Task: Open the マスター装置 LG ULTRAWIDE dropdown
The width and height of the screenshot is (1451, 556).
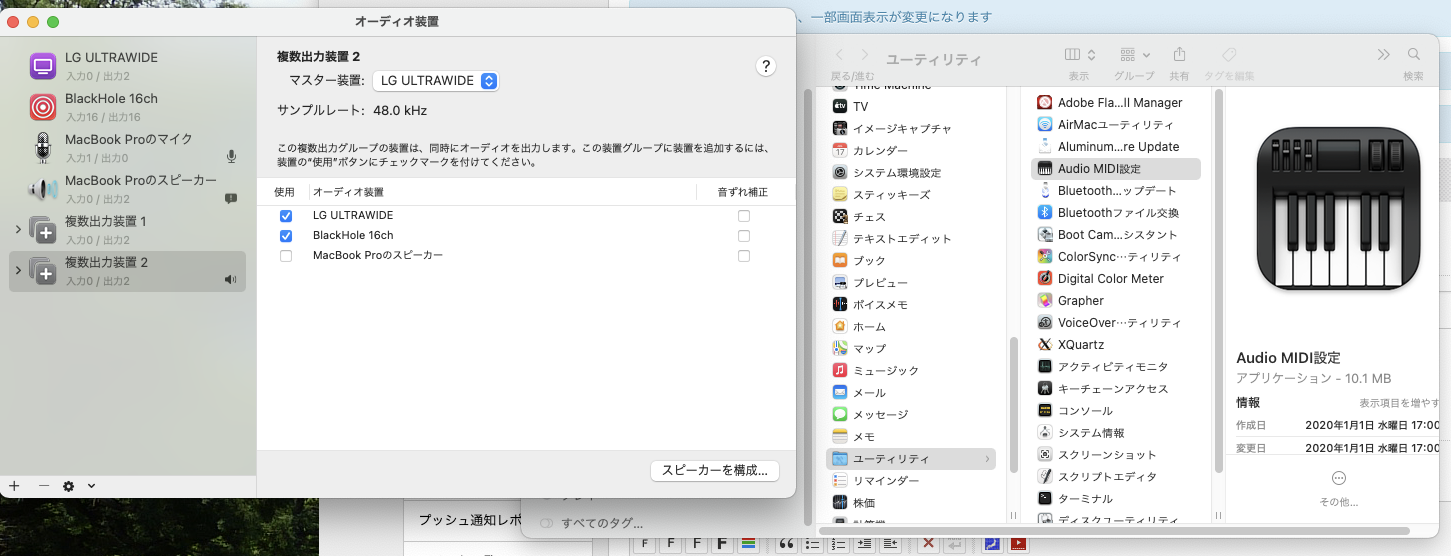Action: pos(435,81)
